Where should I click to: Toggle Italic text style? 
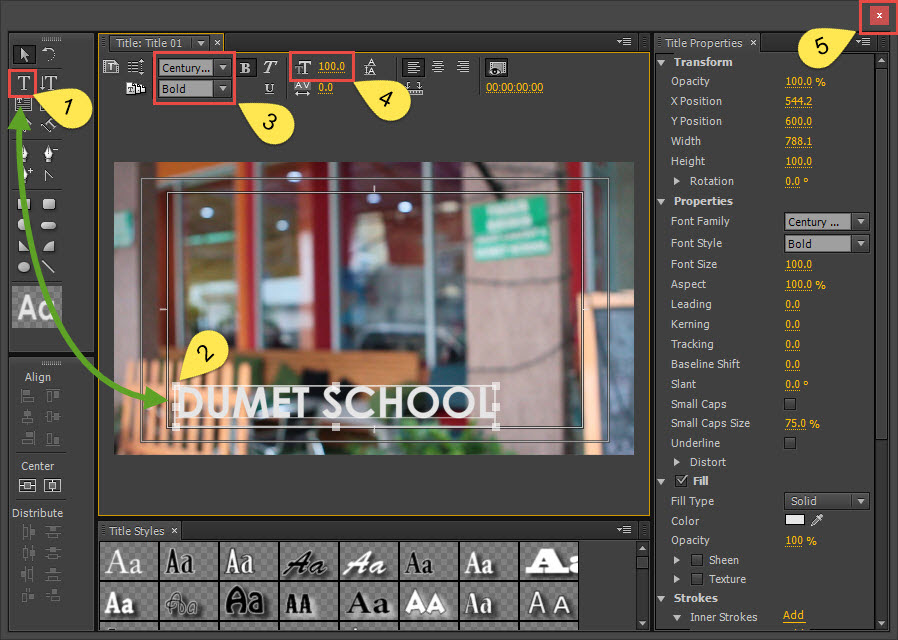[270, 68]
